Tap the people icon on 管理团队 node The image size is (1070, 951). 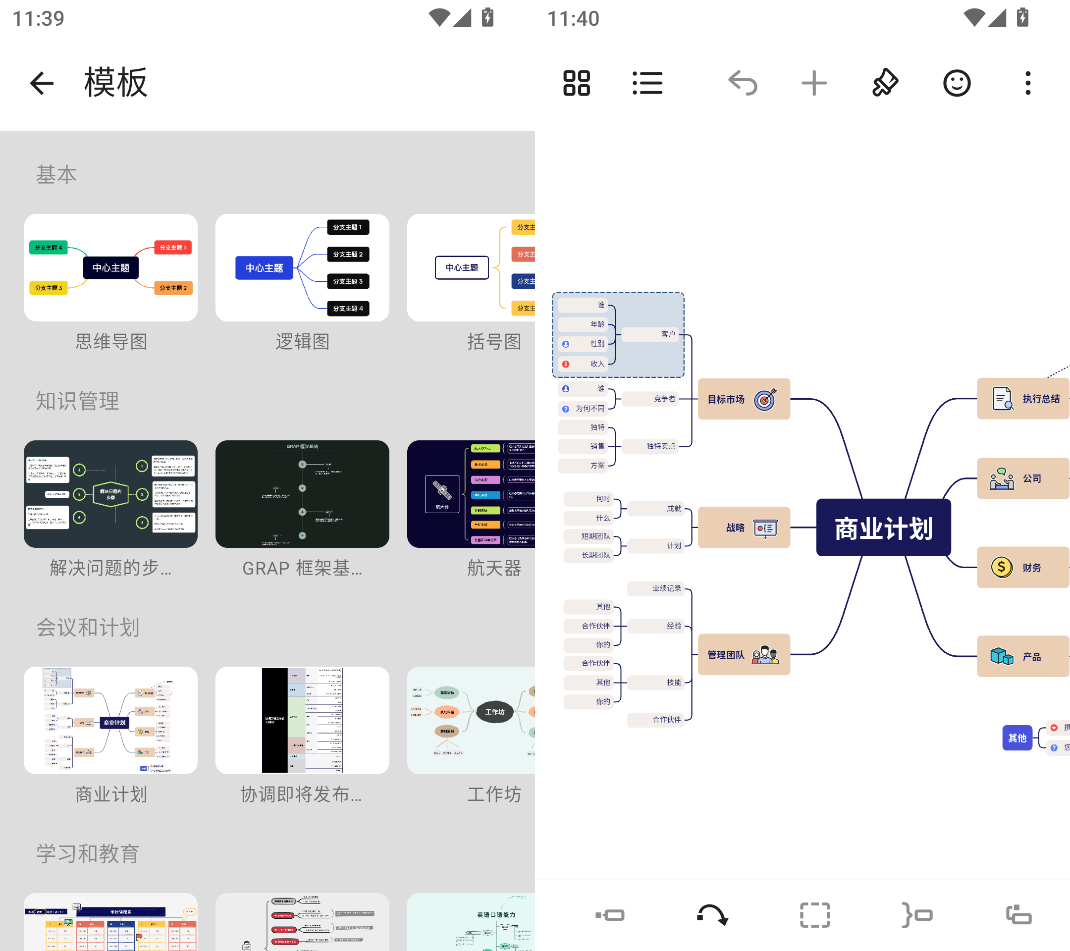[x=765, y=655]
